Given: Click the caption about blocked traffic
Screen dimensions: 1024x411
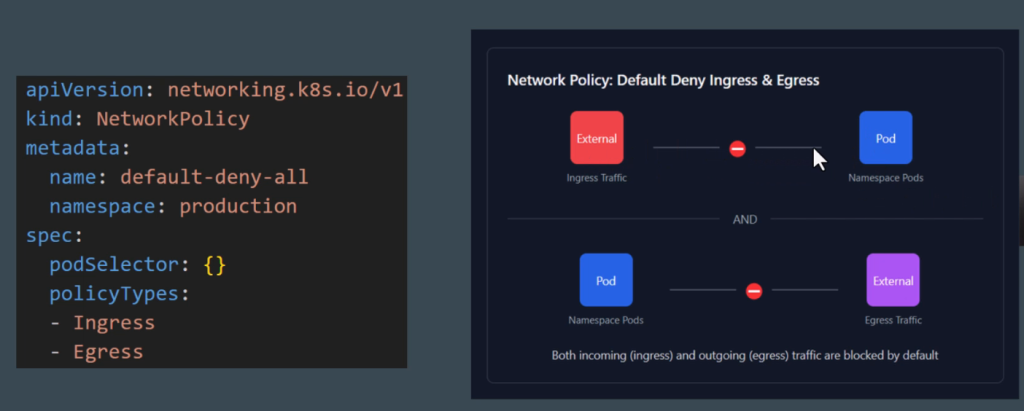Looking at the screenshot, I should tap(745, 355).
